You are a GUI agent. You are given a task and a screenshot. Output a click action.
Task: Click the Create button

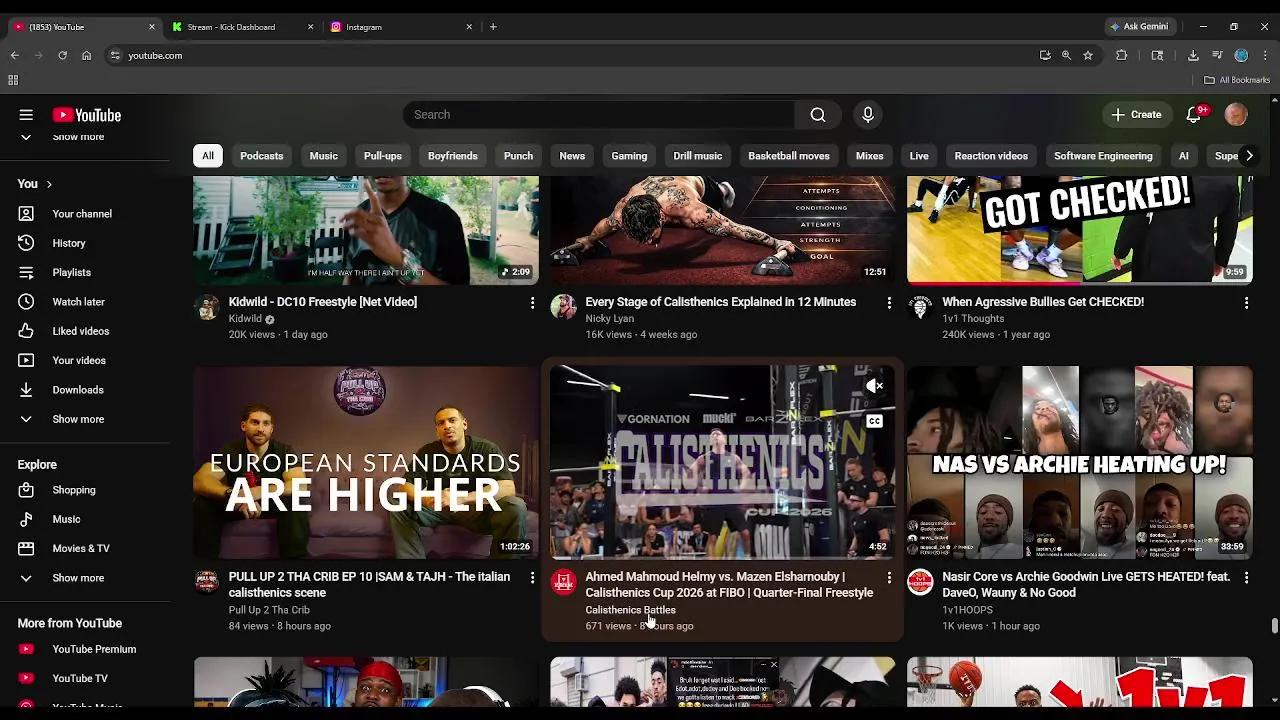pyautogui.click(x=1136, y=115)
